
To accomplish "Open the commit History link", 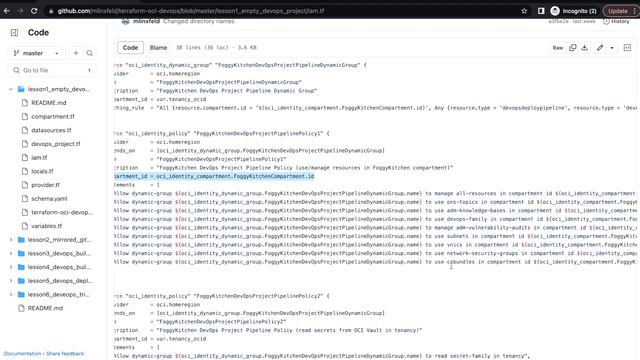I will click(616, 21).
